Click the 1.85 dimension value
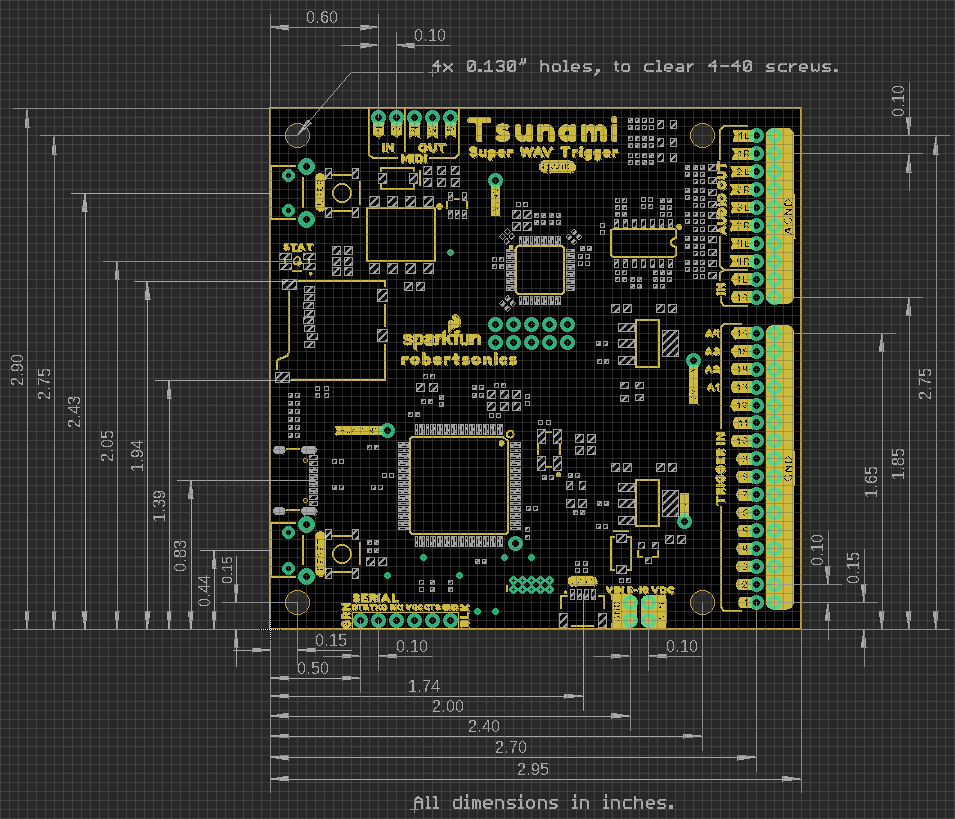Viewport: 955px width, 819px height. click(x=898, y=464)
